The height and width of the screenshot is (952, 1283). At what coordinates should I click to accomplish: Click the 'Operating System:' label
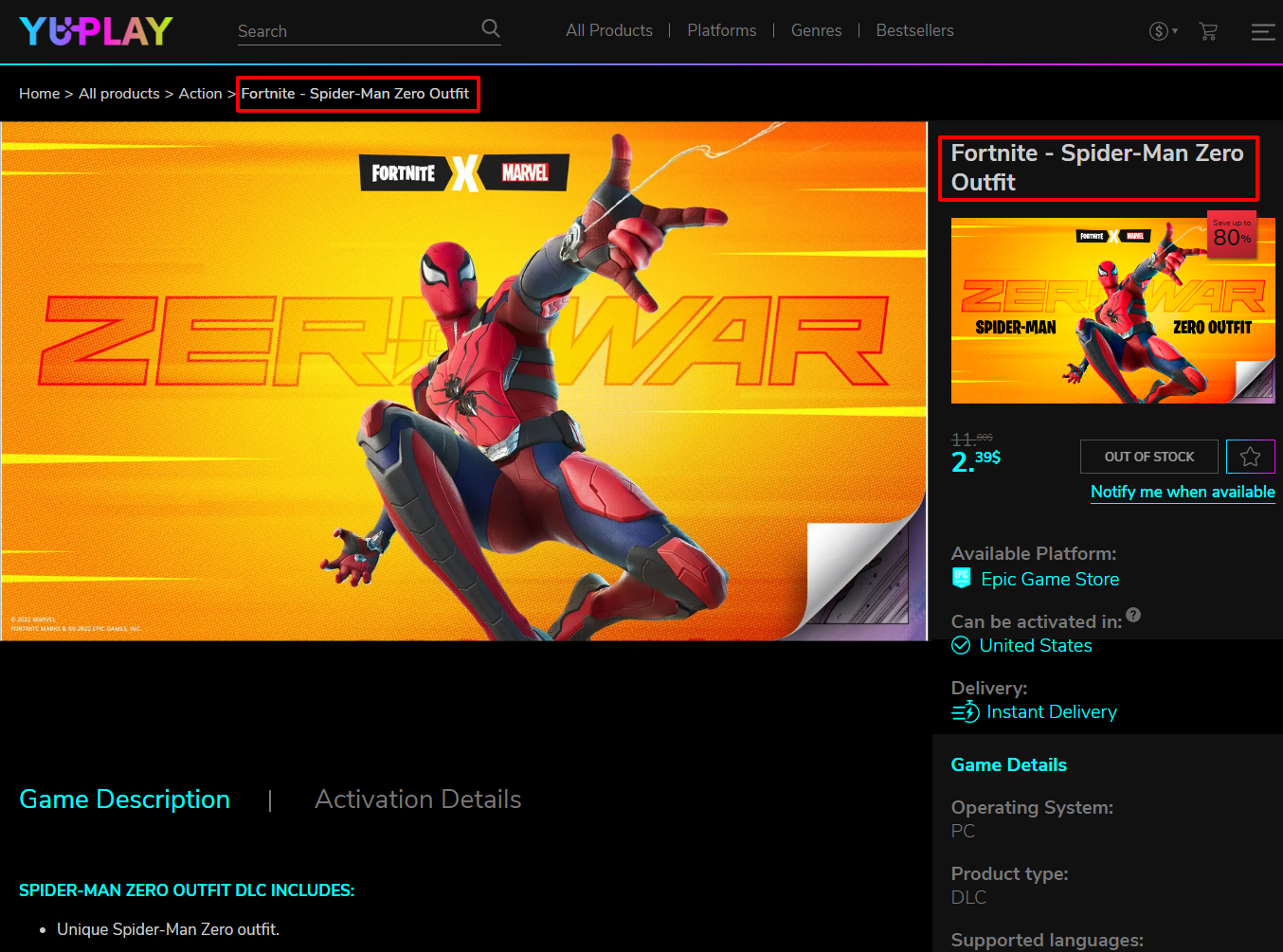click(1032, 807)
